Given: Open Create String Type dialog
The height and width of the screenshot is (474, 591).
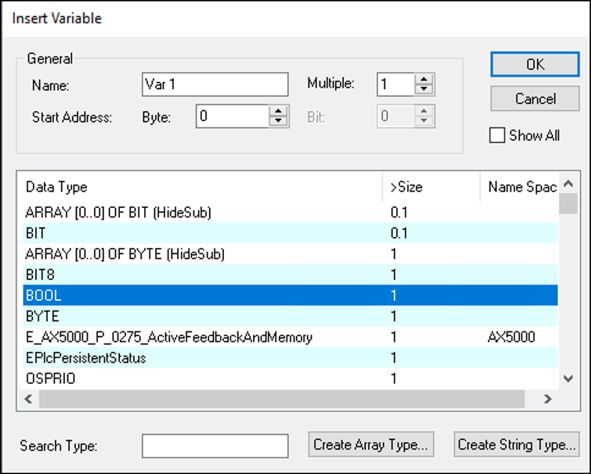Looking at the screenshot, I should tap(516, 445).
